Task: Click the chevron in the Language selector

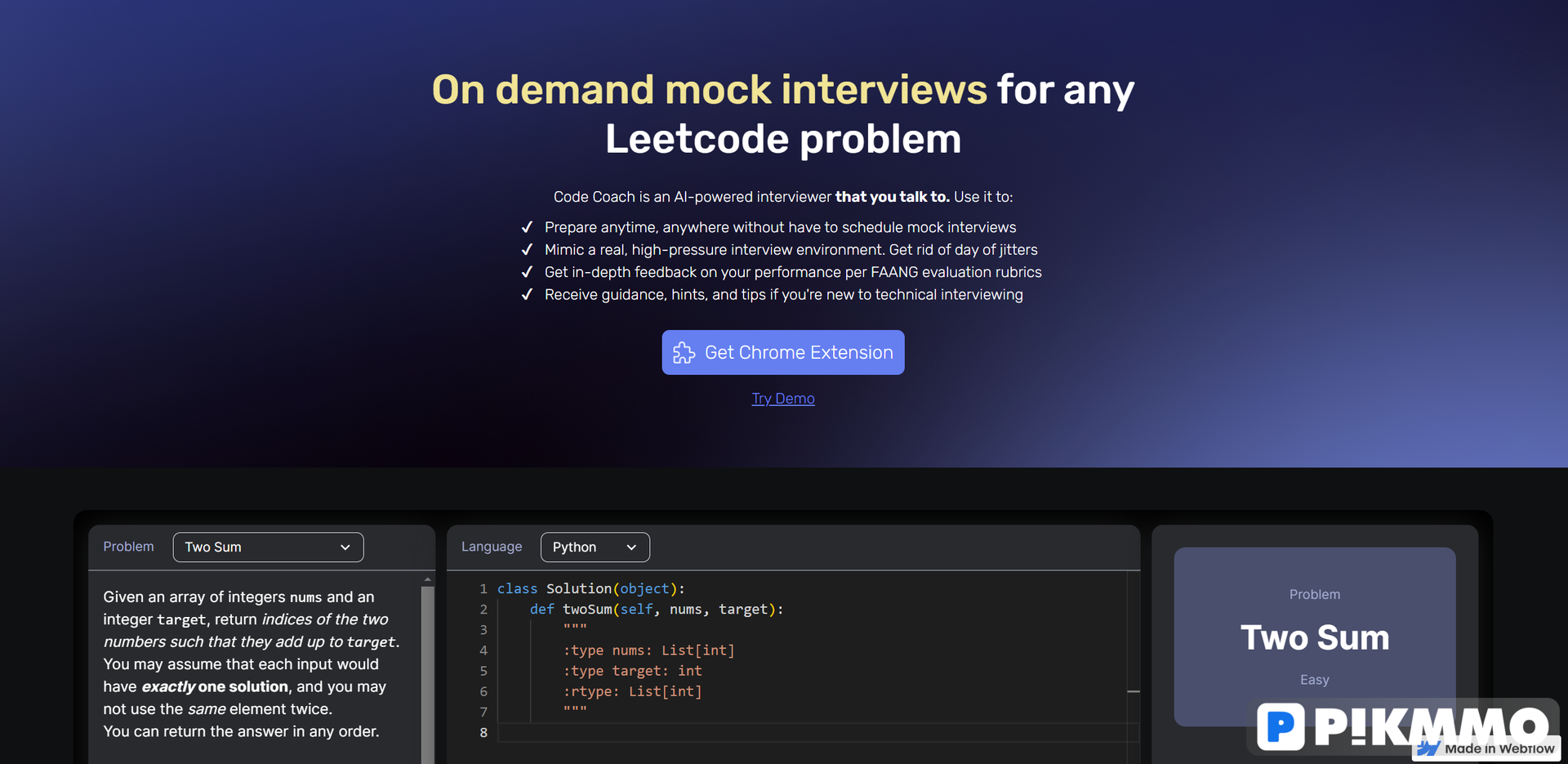Action: tap(631, 547)
